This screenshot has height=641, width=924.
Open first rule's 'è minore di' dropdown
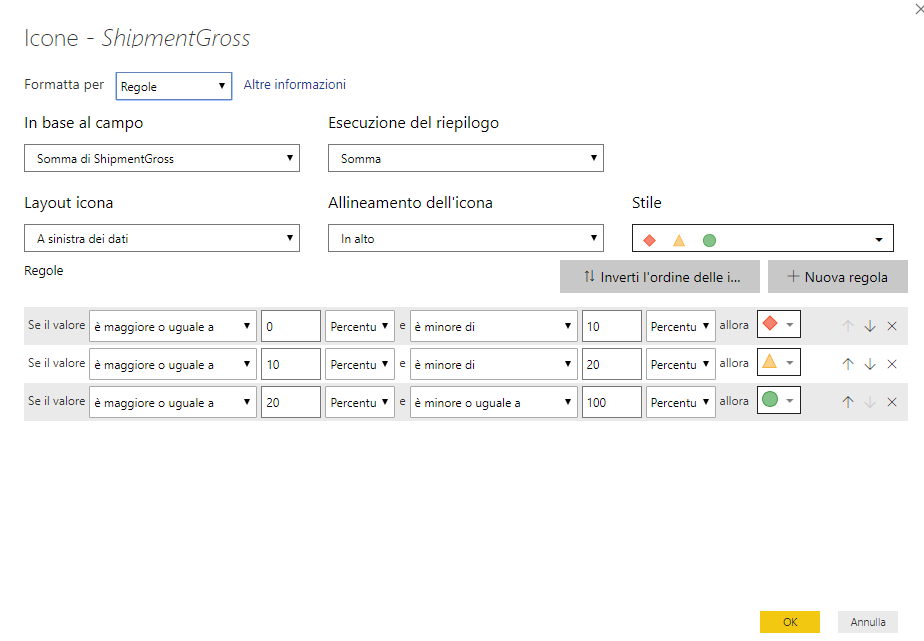tap(493, 326)
